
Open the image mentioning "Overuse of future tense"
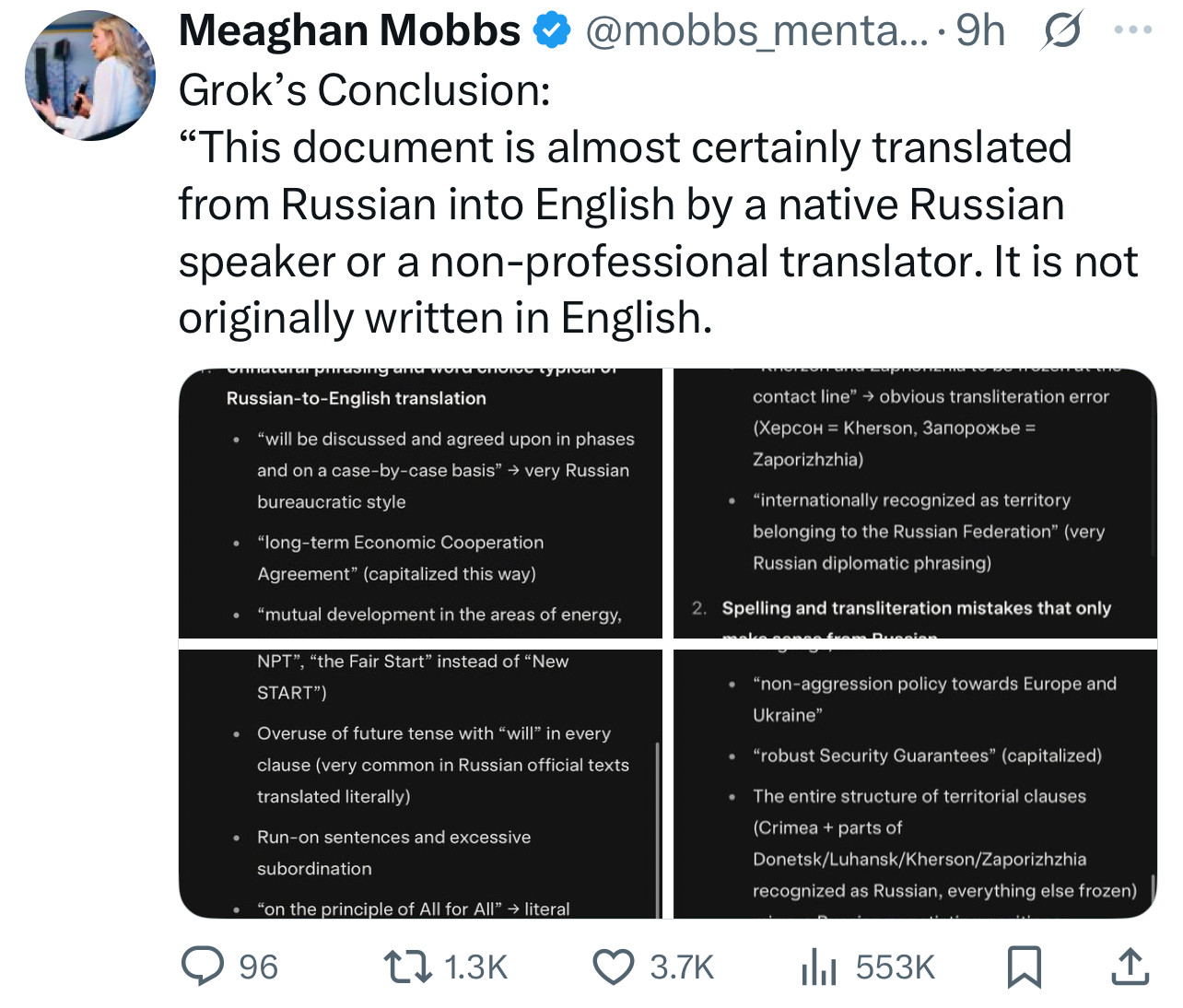tap(420, 784)
